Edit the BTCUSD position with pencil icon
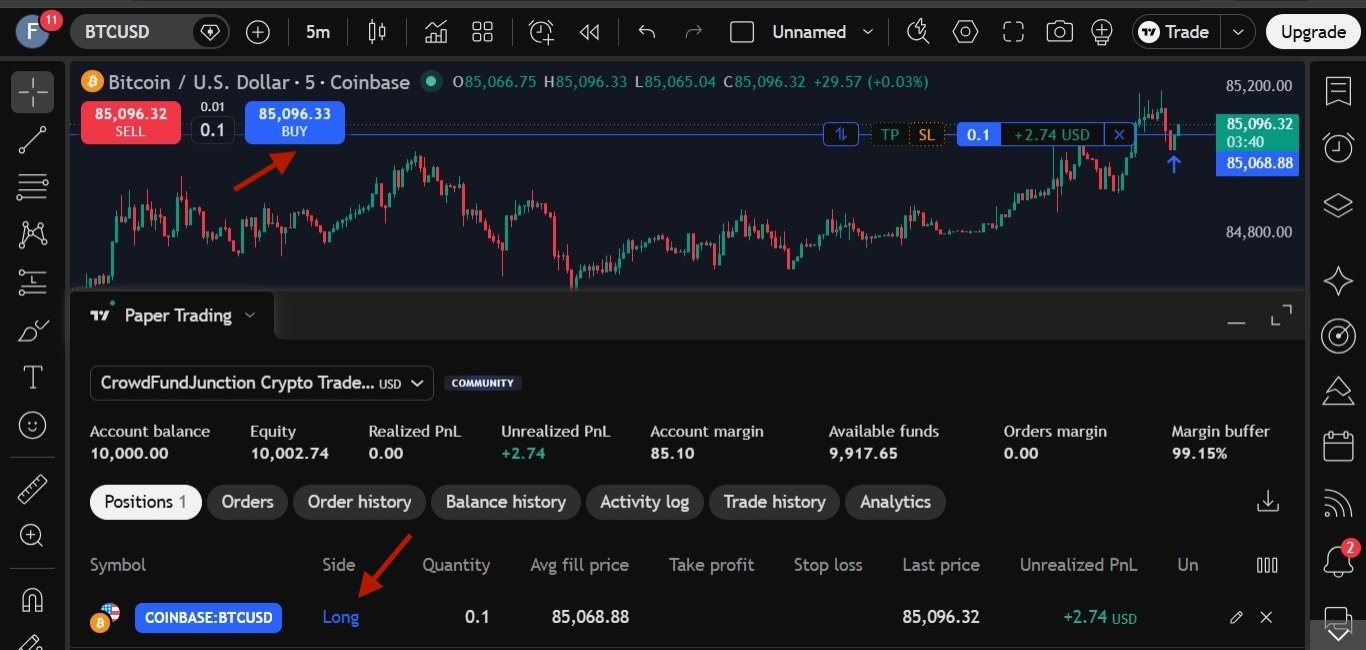This screenshot has width=1366, height=650. click(1237, 617)
